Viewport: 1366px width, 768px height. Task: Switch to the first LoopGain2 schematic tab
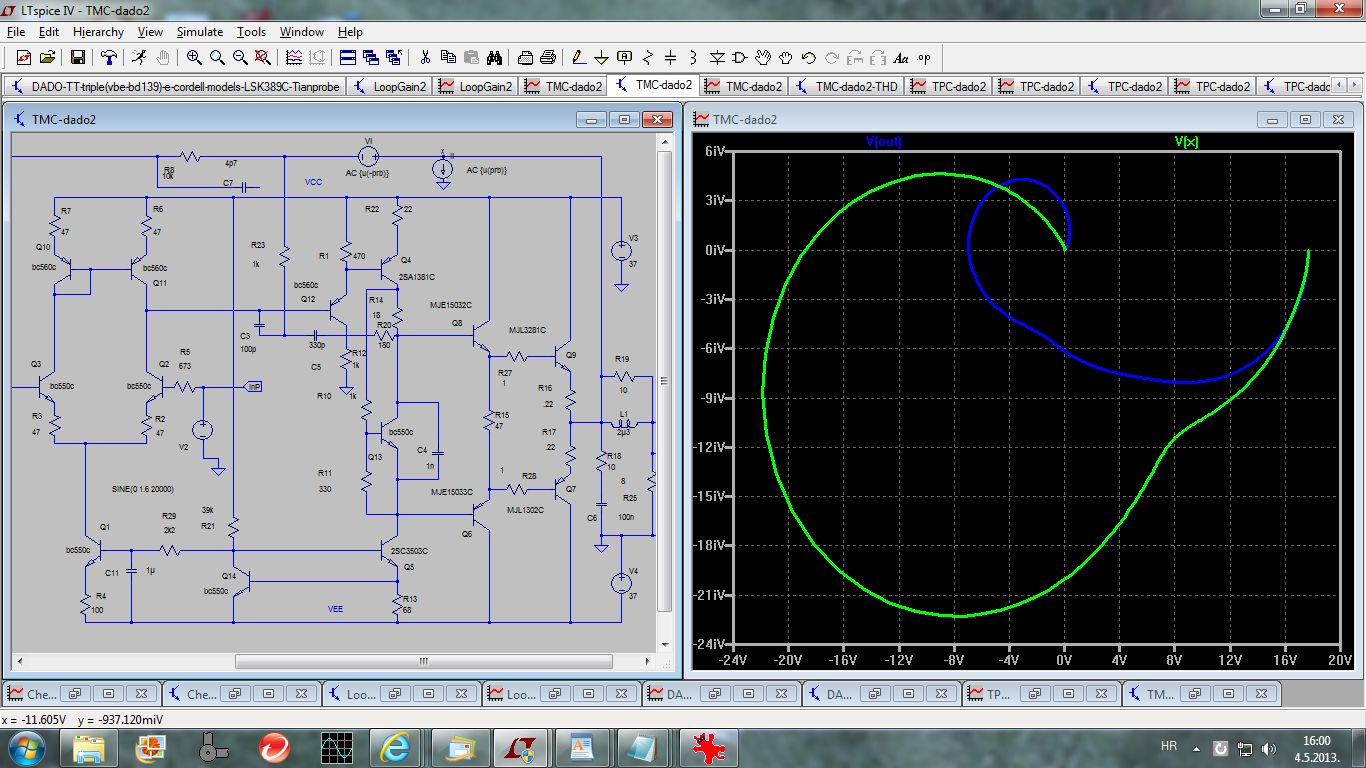pos(390,86)
